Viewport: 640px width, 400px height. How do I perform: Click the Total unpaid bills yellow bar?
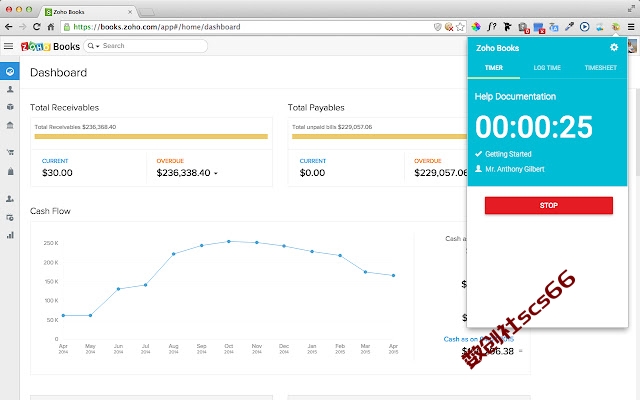click(379, 137)
